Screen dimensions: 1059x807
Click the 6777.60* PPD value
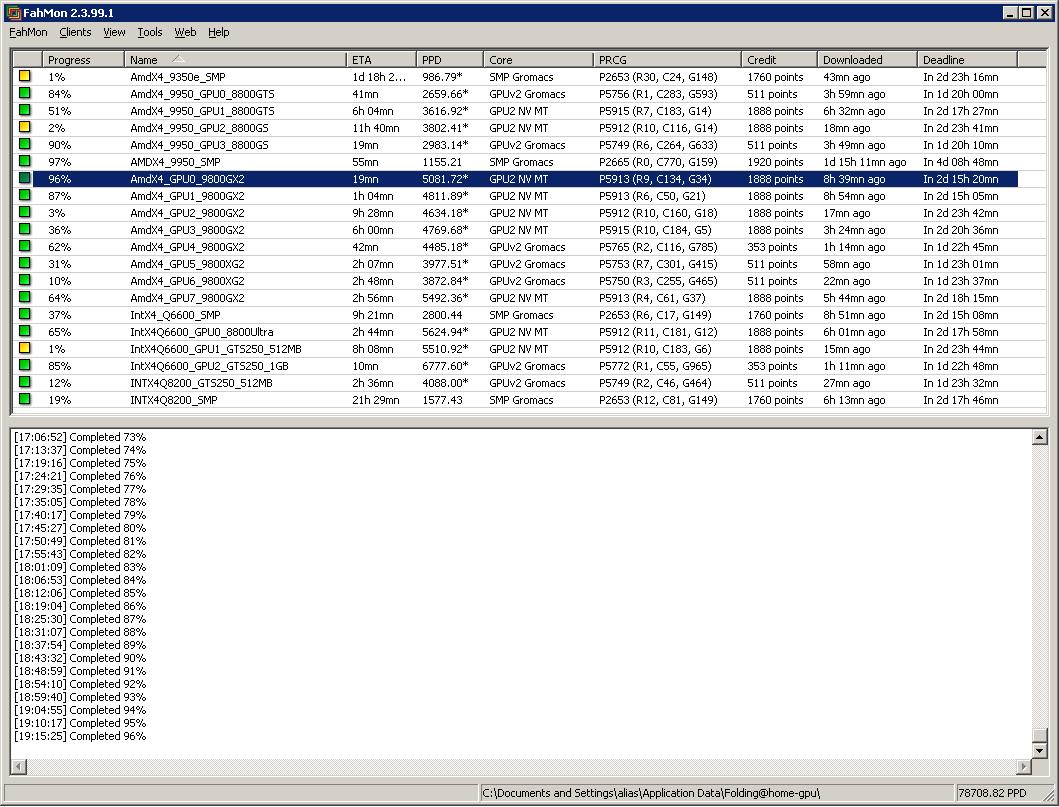click(x=445, y=366)
